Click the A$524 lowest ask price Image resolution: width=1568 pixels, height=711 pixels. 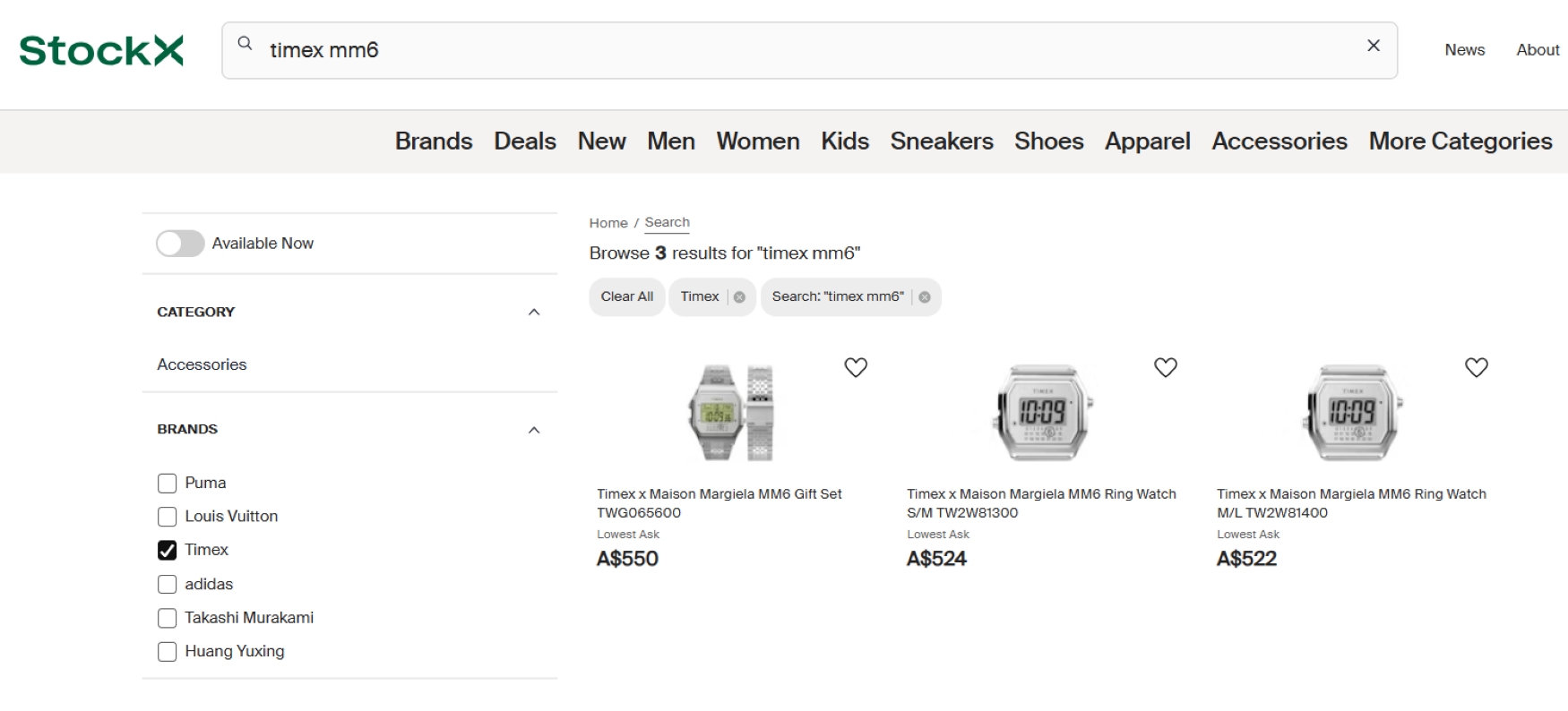[x=936, y=559]
